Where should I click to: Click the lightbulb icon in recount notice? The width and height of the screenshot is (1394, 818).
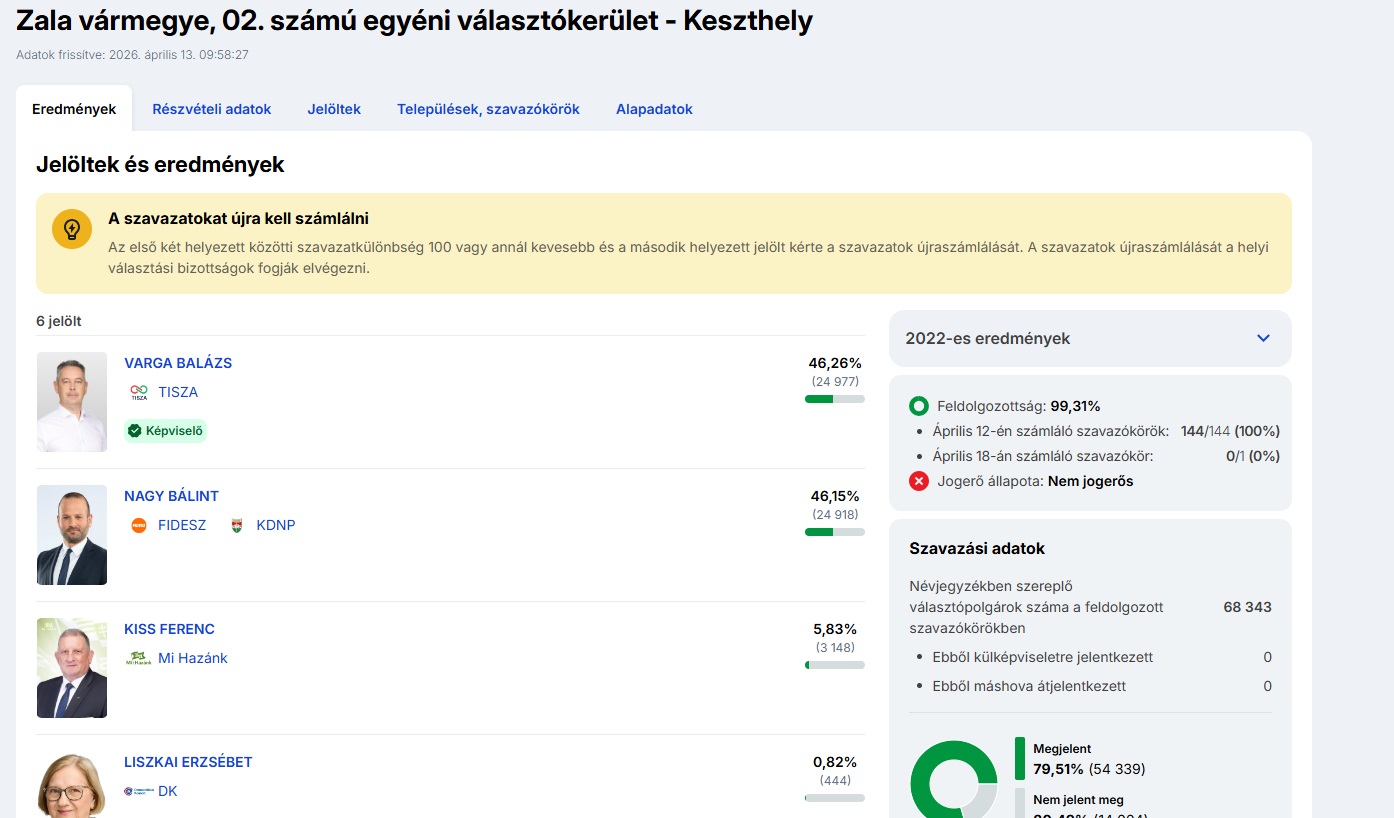[x=72, y=229]
